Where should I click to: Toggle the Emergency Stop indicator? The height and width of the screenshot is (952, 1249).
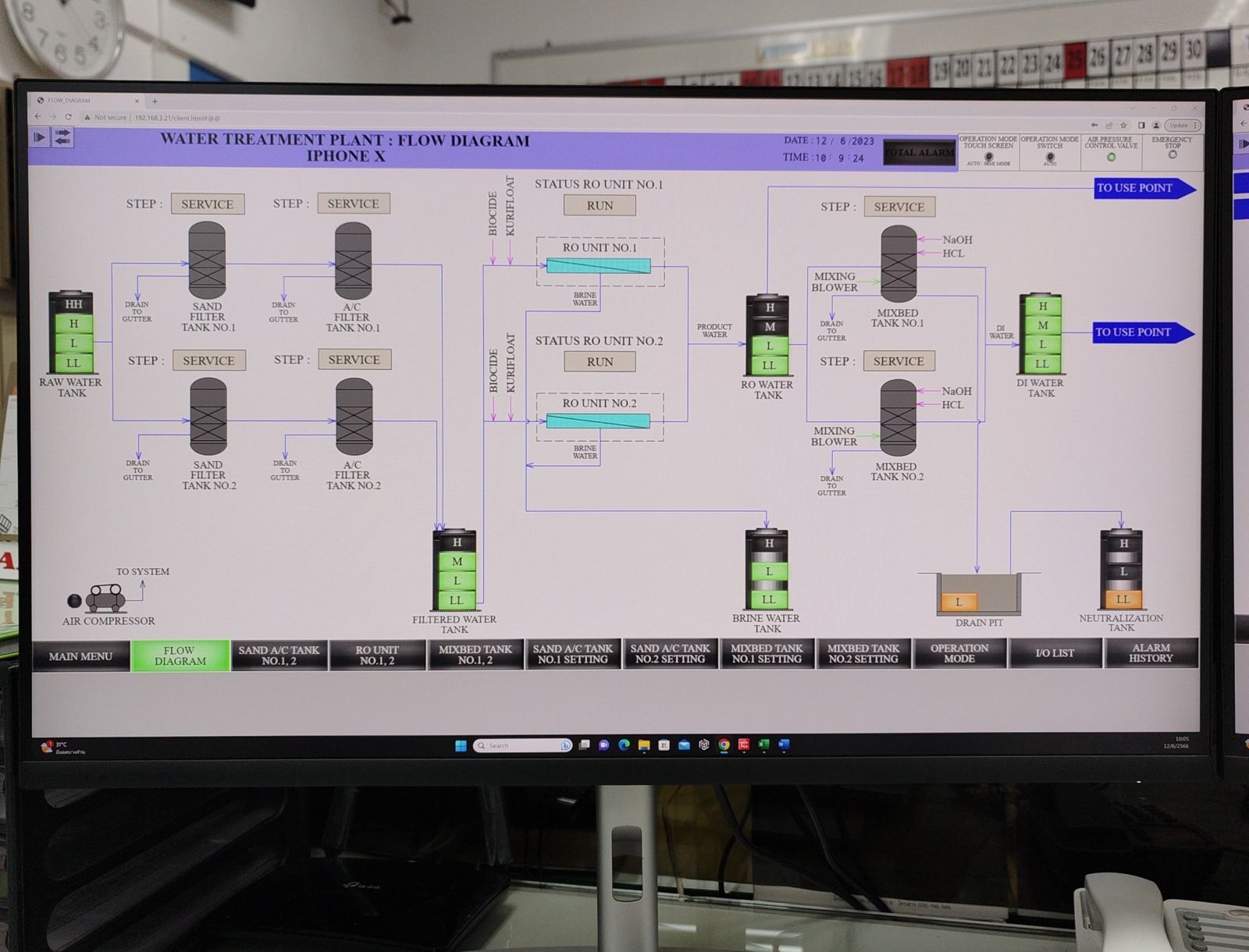[x=1172, y=155]
